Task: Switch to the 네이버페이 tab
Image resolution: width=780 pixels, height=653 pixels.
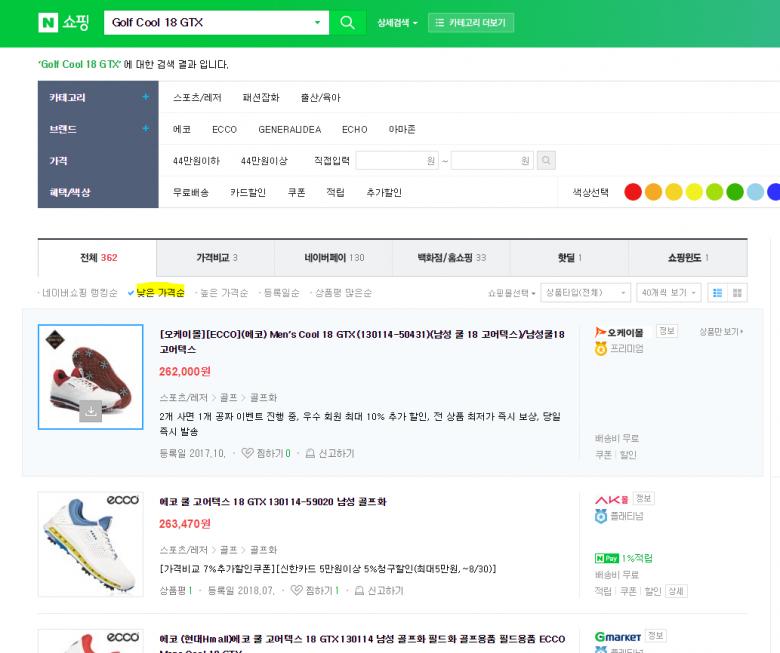Action: click(334, 258)
